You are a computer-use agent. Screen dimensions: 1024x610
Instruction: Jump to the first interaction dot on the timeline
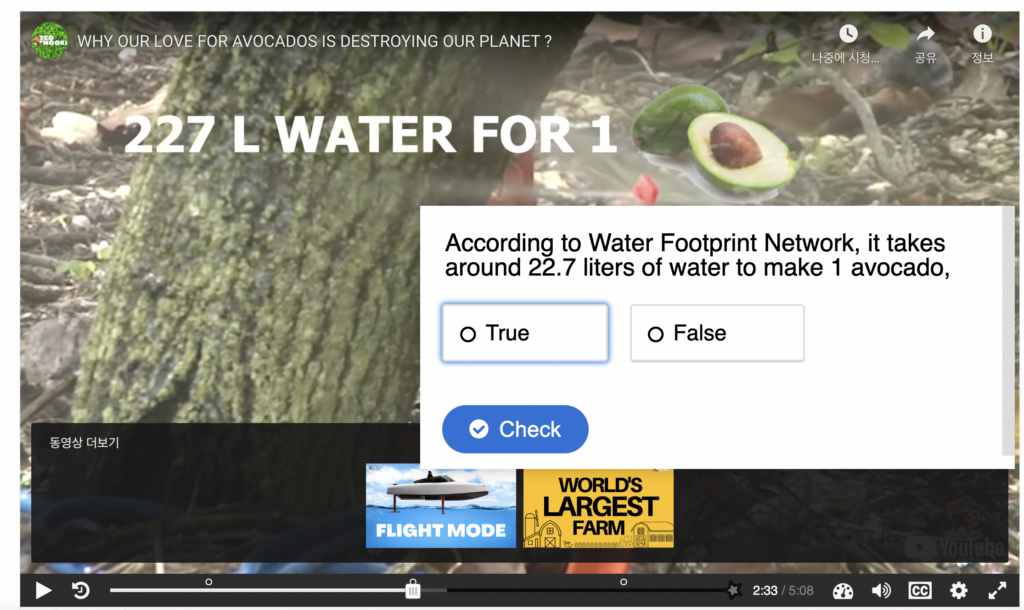coord(208,582)
